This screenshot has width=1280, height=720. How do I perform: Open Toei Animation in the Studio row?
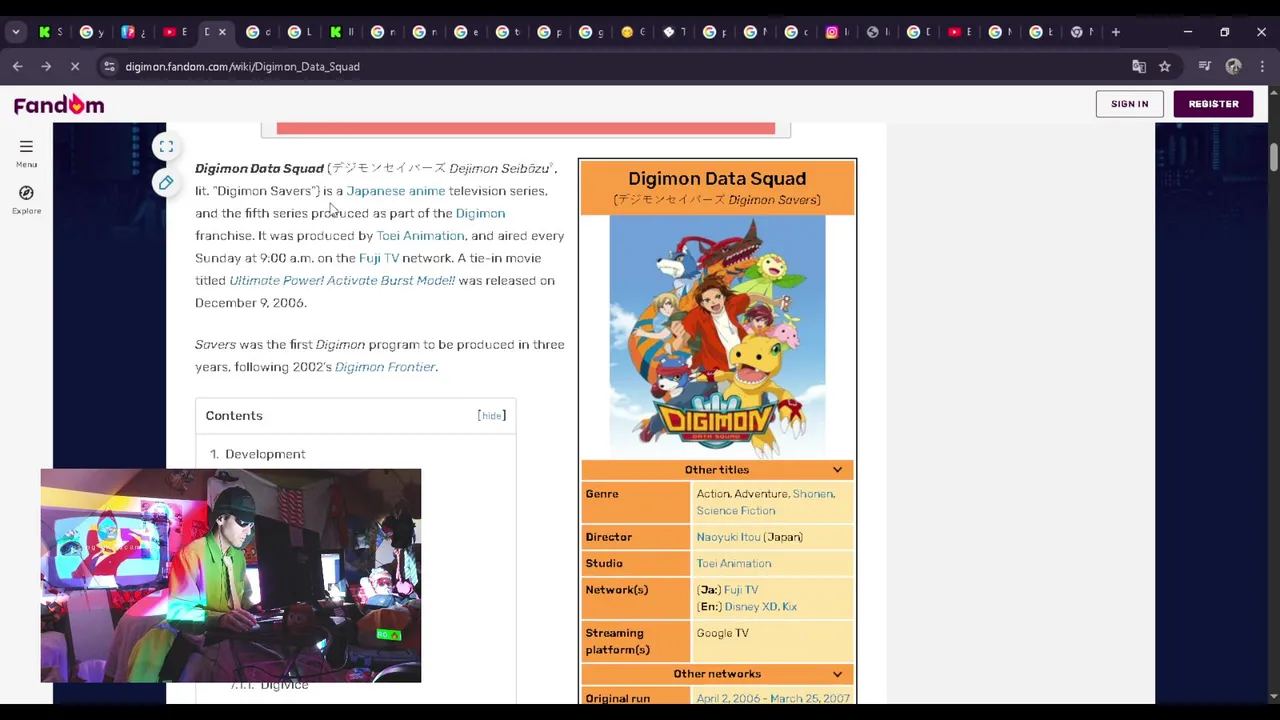pyautogui.click(x=734, y=564)
